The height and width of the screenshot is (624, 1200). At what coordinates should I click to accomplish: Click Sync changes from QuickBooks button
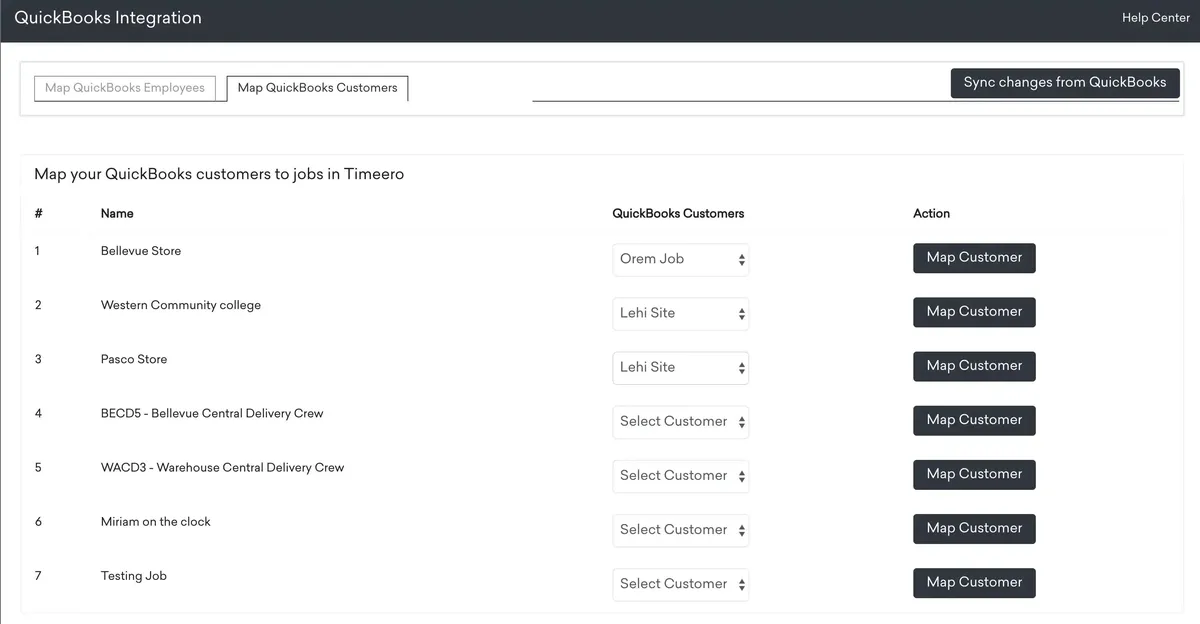click(1065, 83)
